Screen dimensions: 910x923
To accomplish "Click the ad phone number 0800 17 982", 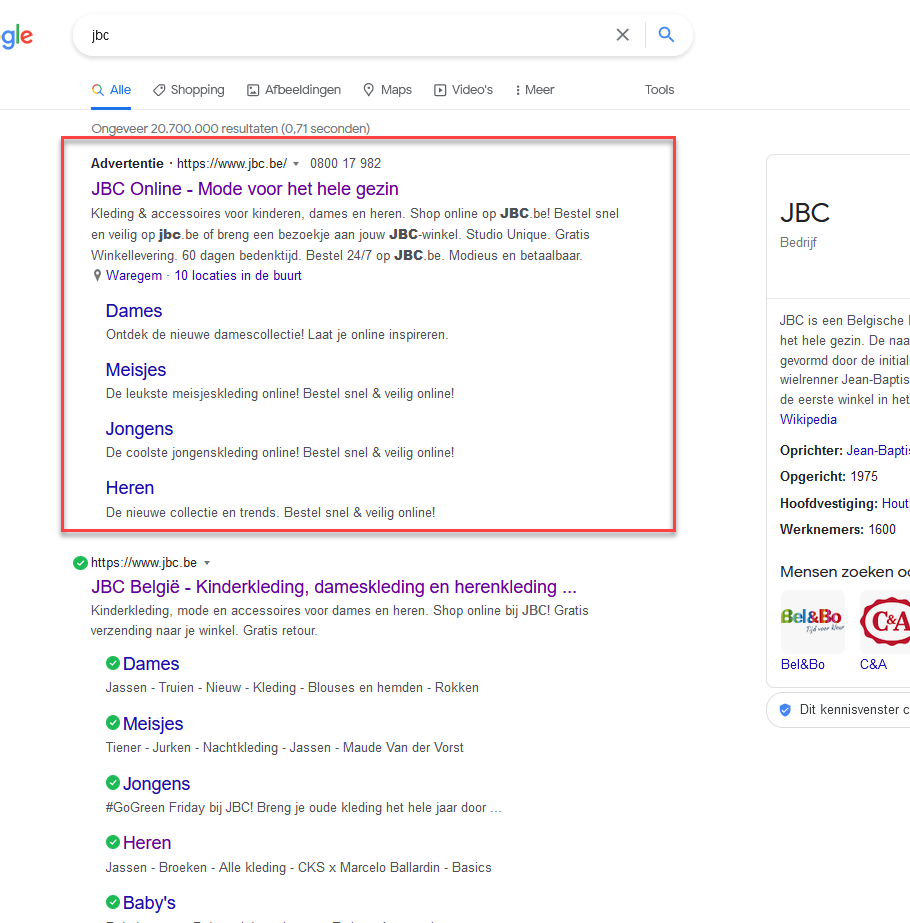I will pos(346,164).
